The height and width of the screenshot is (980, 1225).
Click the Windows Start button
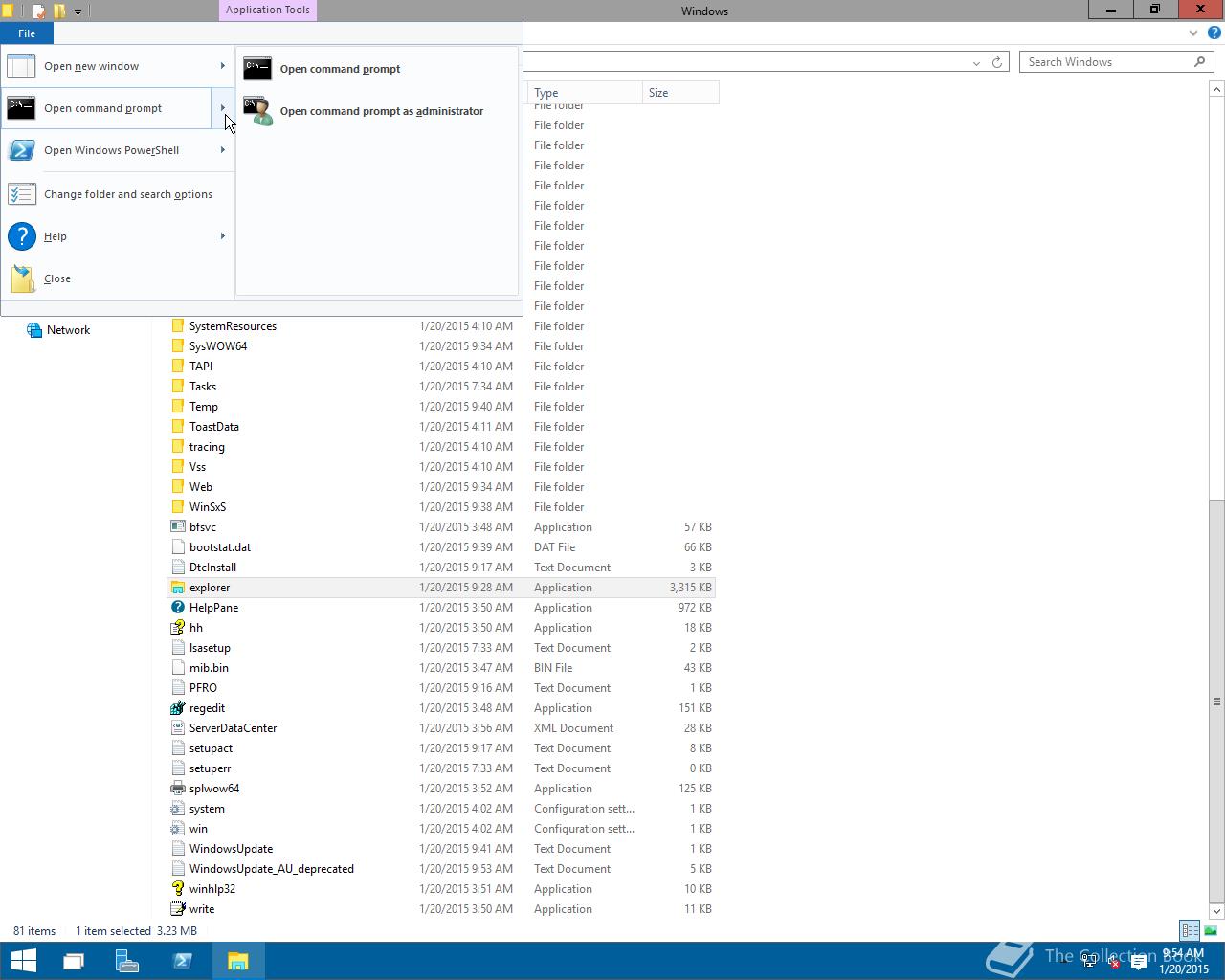pos(23,960)
